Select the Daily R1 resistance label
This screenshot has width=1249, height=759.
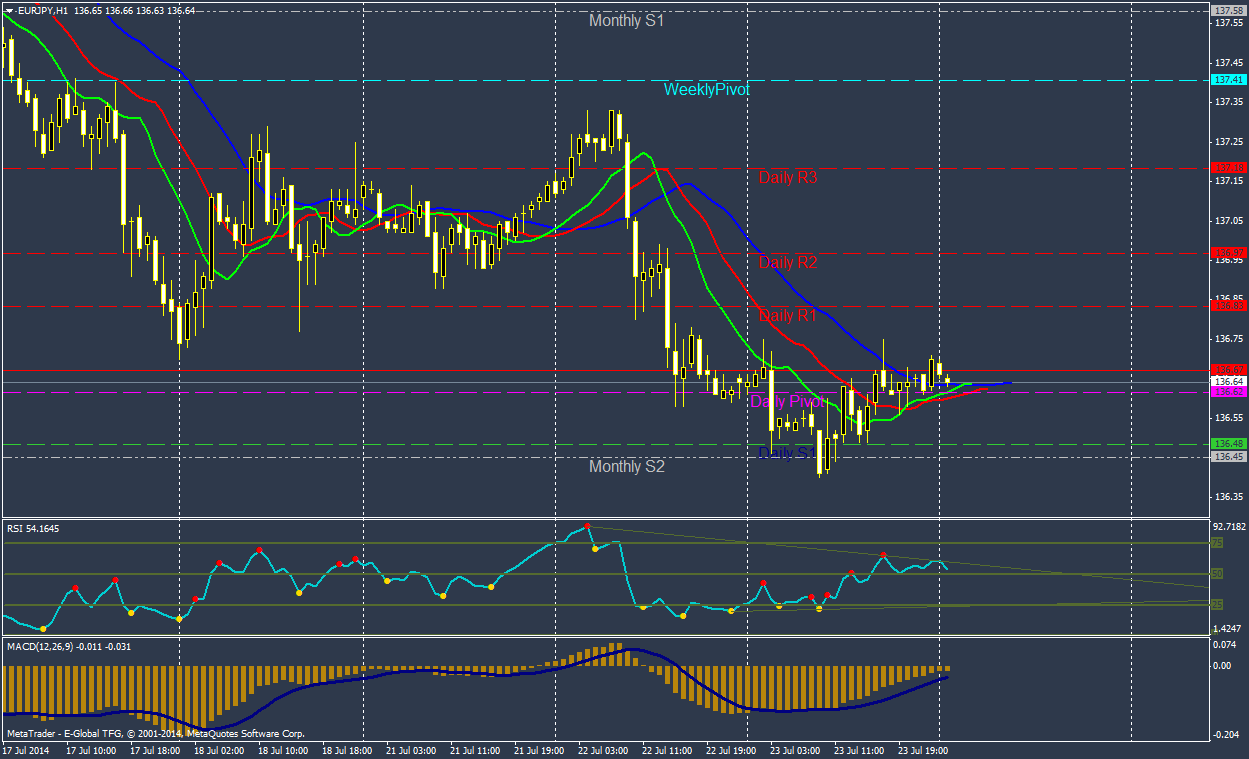point(788,316)
